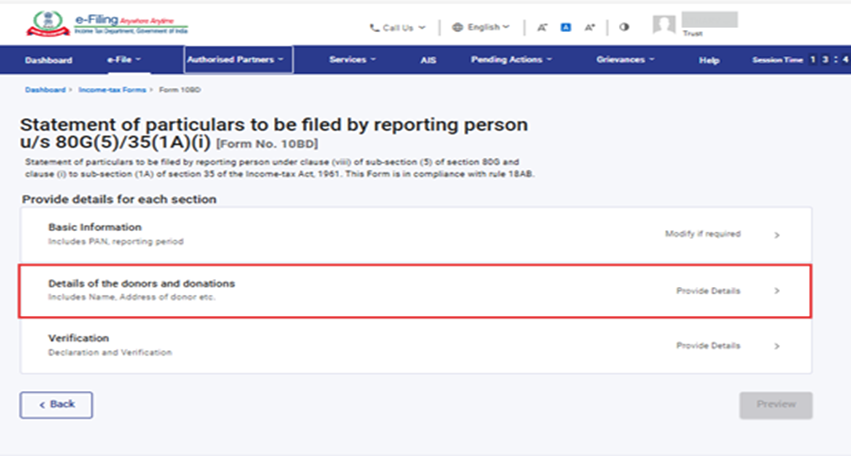Click the Back button
Image resolution: width=851 pixels, height=456 pixels.
(x=56, y=404)
